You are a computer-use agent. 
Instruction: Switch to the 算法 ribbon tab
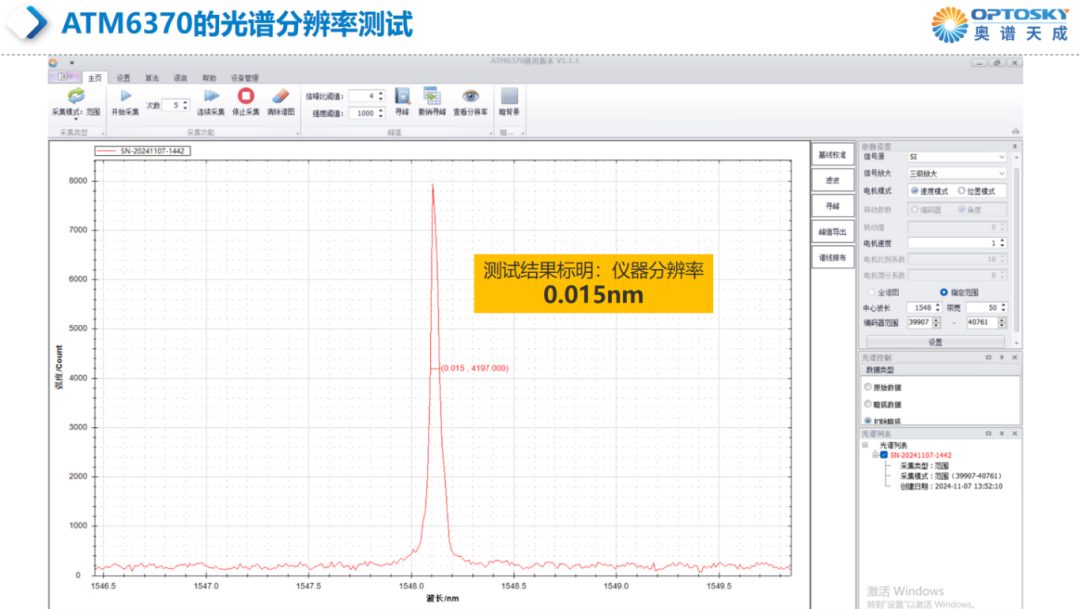pyautogui.click(x=152, y=78)
